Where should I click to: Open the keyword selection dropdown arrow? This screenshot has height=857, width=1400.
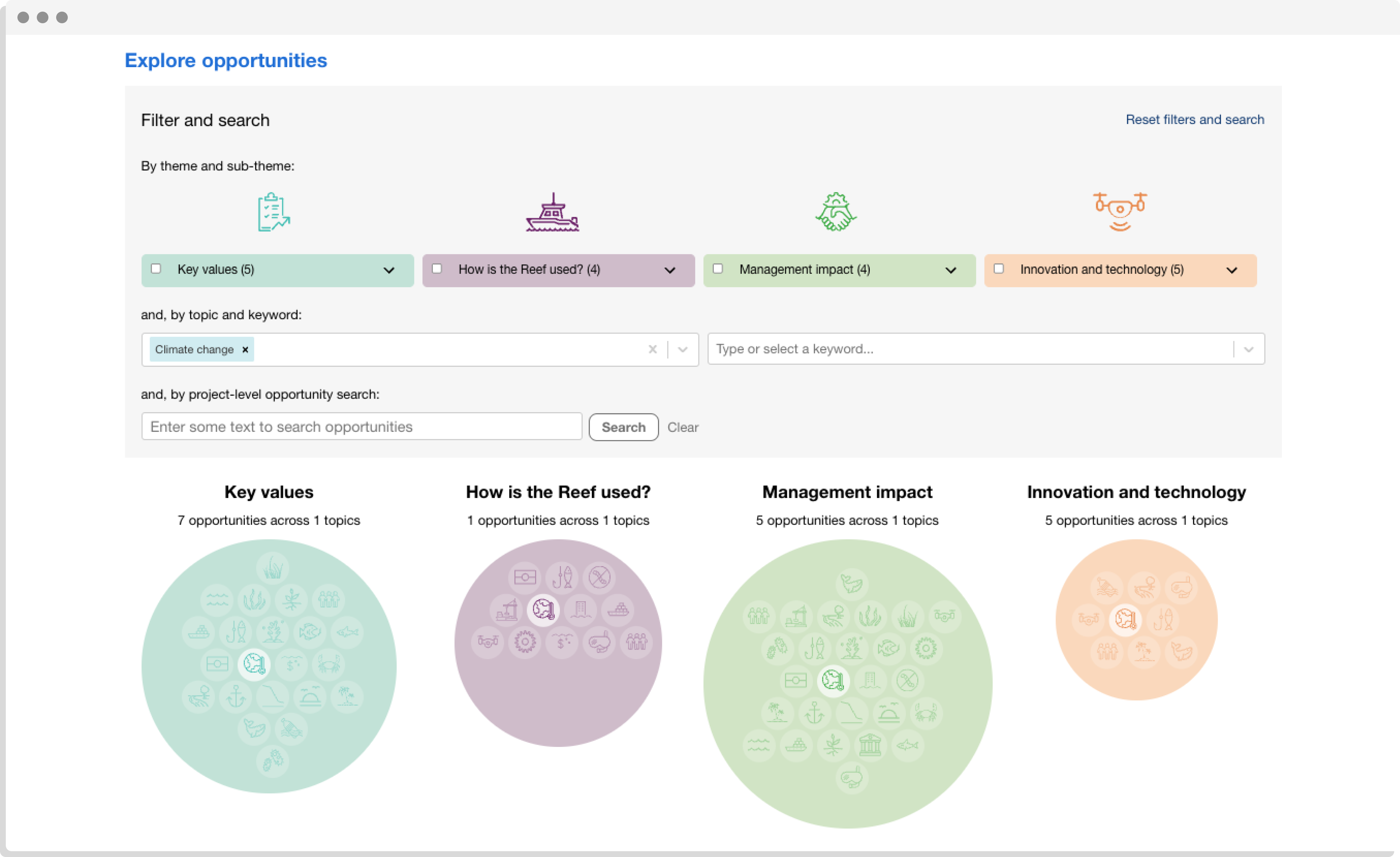coord(1248,349)
